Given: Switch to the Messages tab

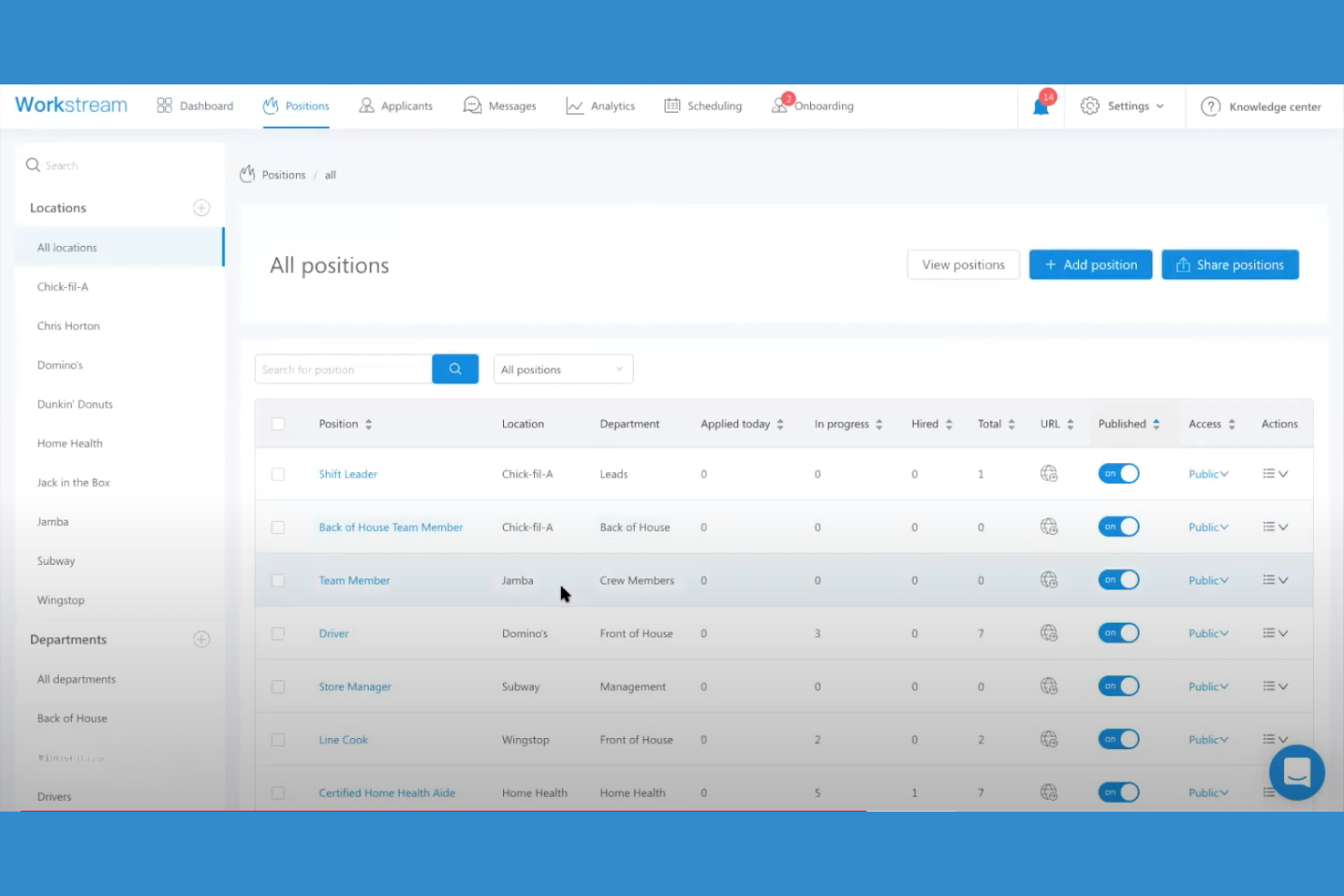Looking at the screenshot, I should tap(499, 106).
